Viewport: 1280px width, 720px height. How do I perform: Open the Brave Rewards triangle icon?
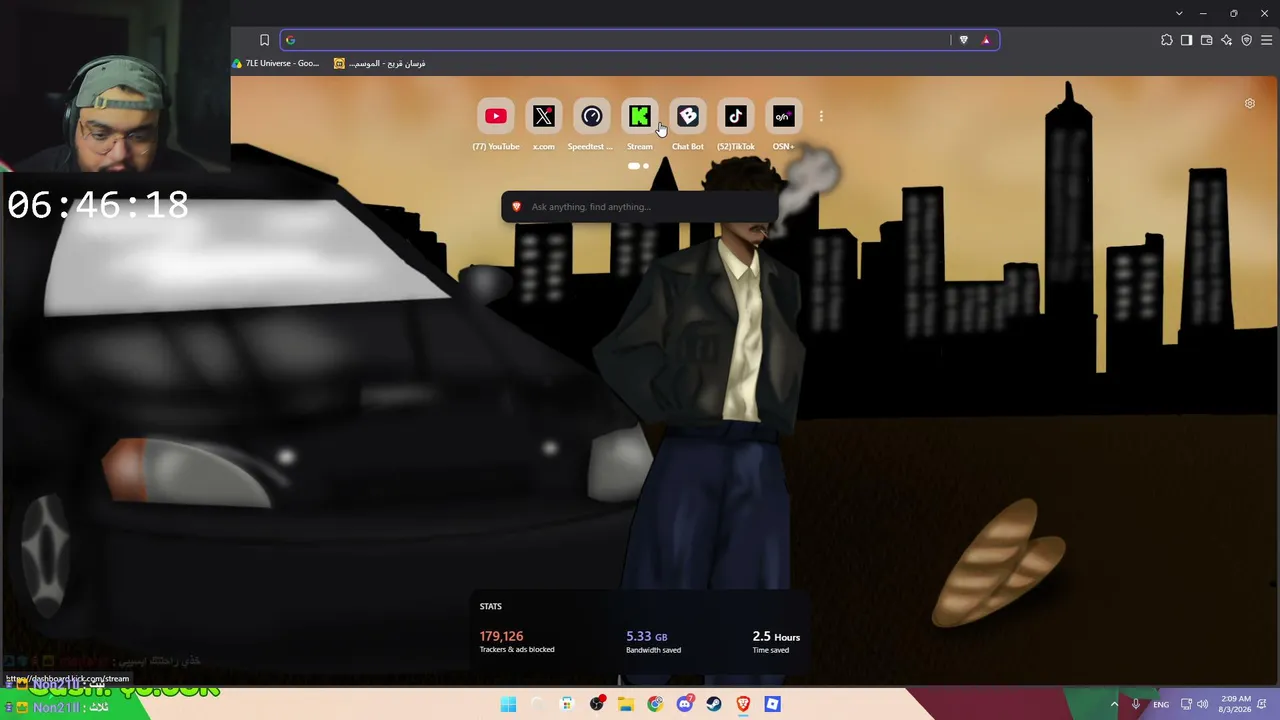point(985,40)
